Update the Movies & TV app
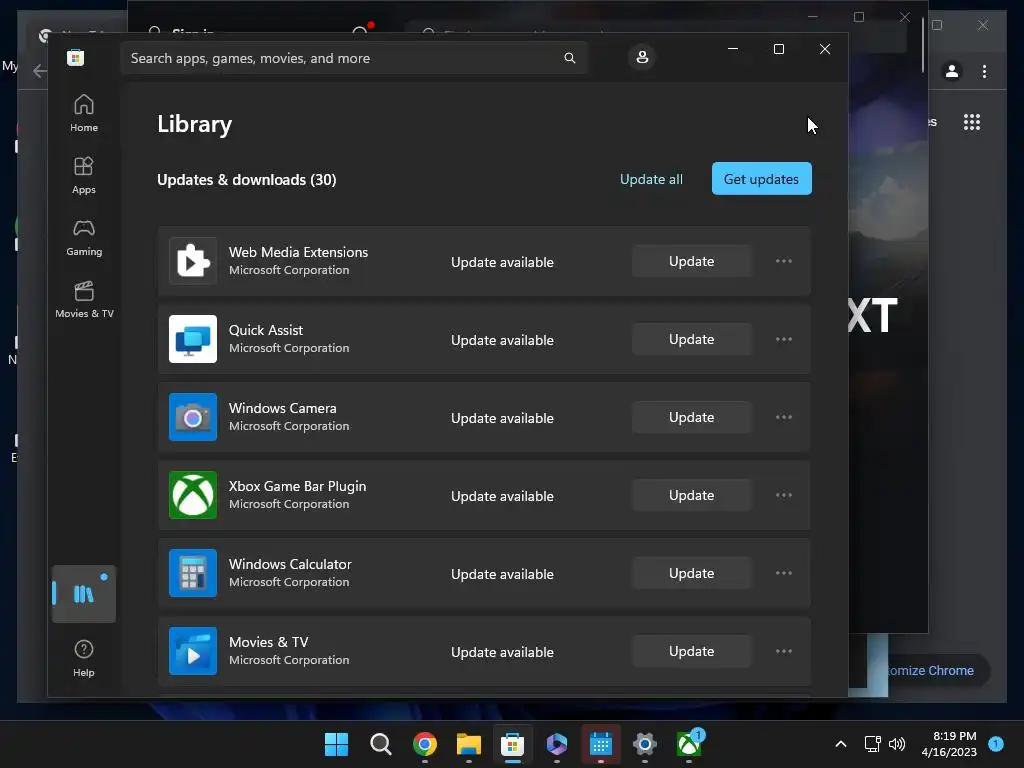The width and height of the screenshot is (1024, 768). [x=692, y=652]
